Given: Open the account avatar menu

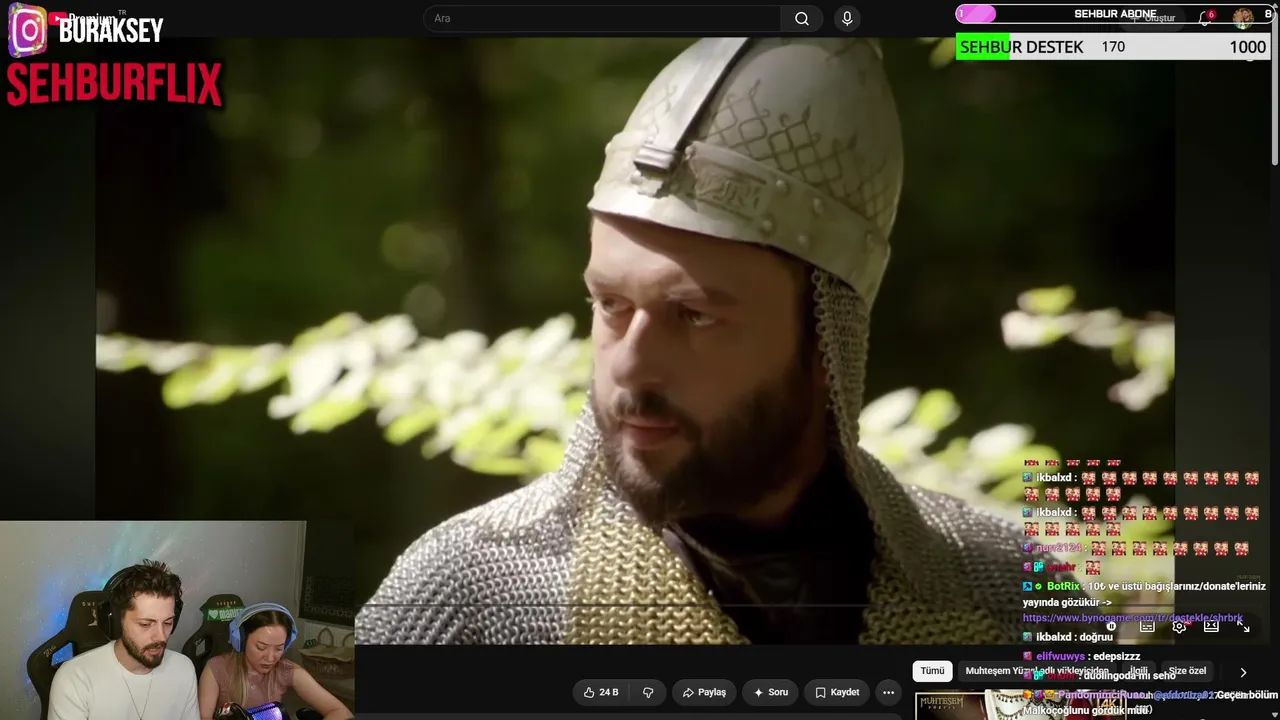Looking at the screenshot, I should 1243,17.
